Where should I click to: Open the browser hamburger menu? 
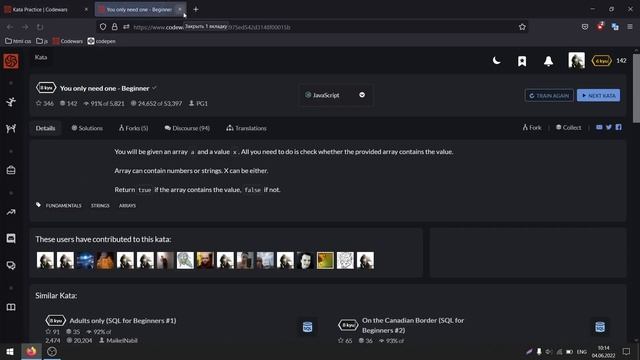tap(630, 27)
